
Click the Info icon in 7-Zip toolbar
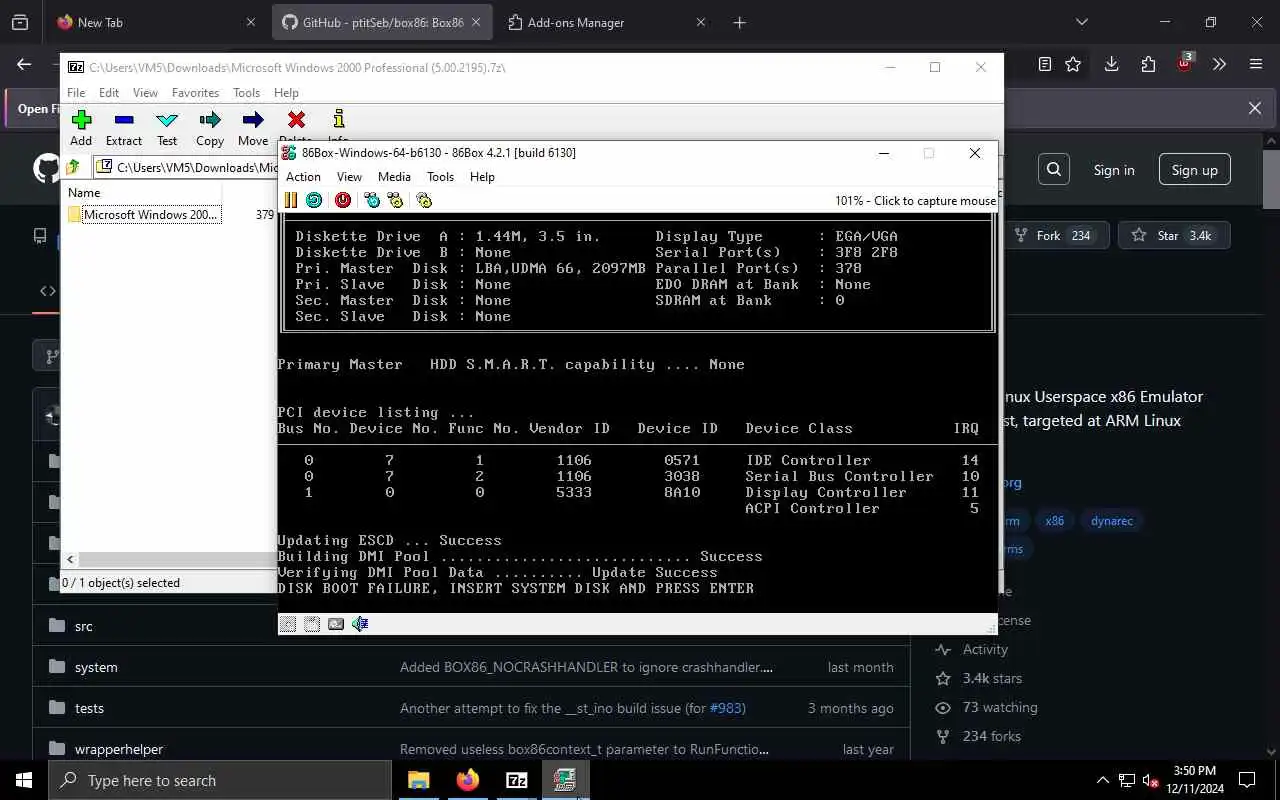point(339,120)
